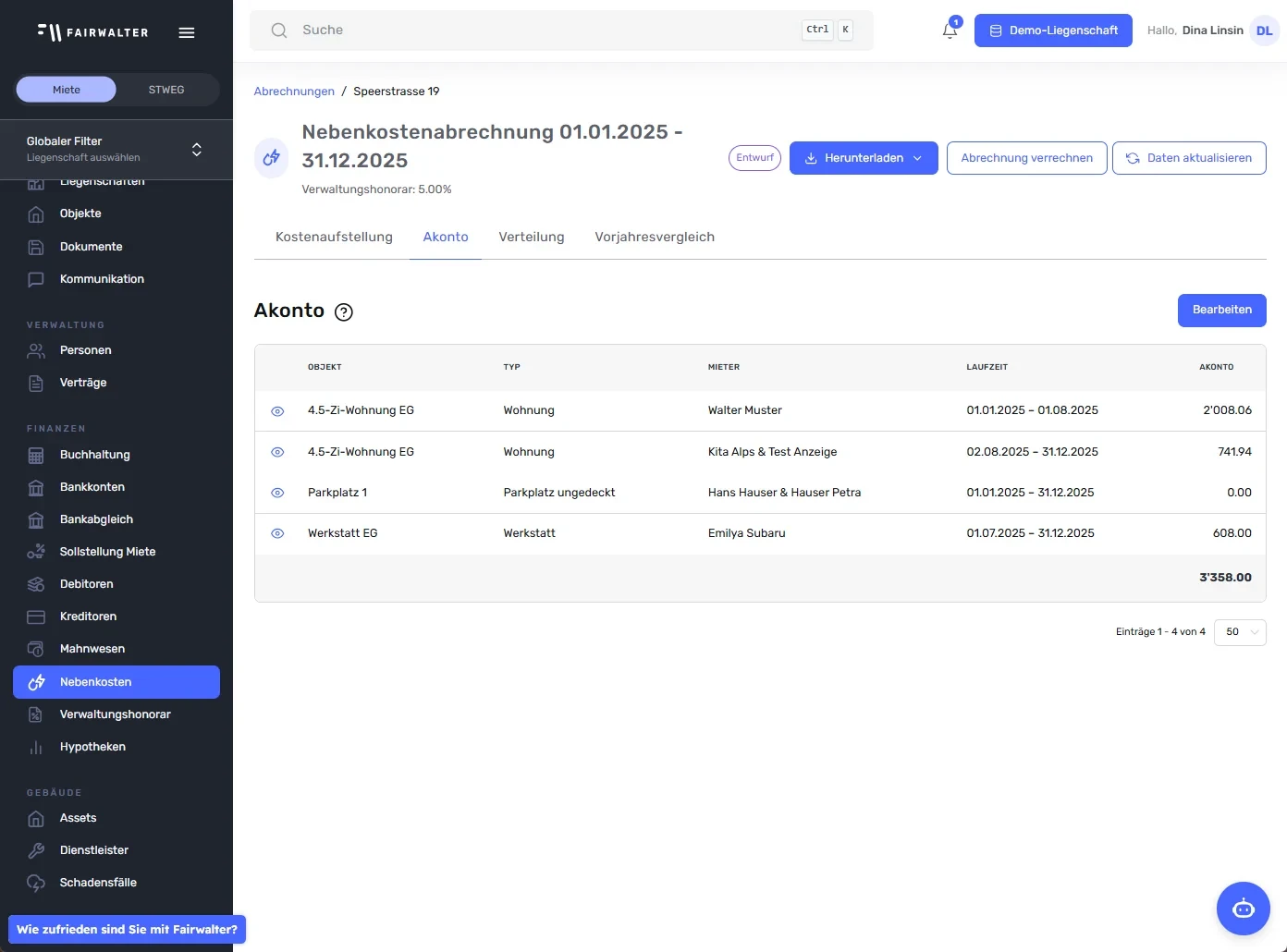Click the Personen sidebar icon
1287x952 pixels.
(36, 350)
